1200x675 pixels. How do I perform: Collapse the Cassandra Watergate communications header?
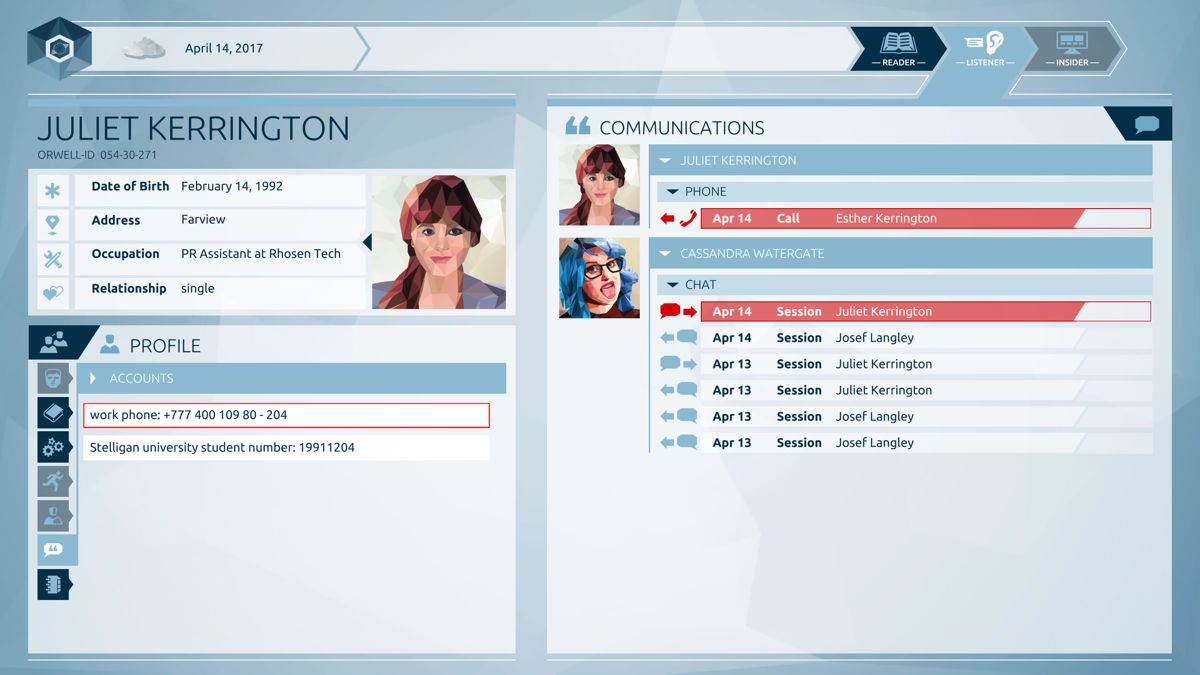[665, 254]
